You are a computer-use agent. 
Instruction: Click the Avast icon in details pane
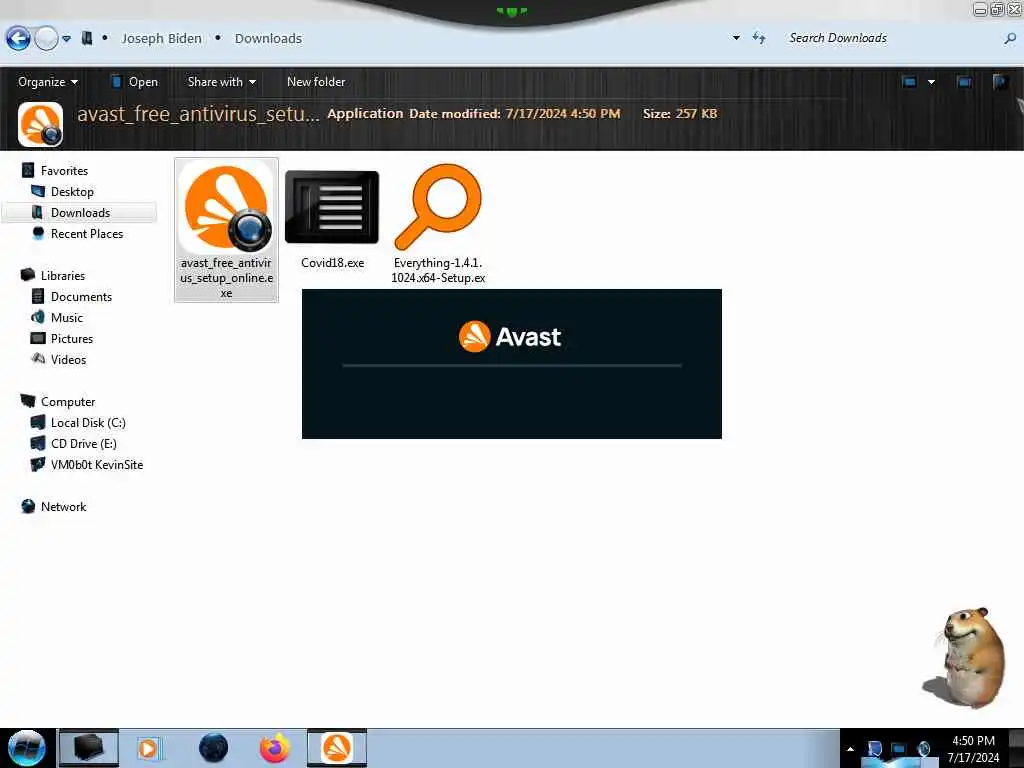coord(40,124)
